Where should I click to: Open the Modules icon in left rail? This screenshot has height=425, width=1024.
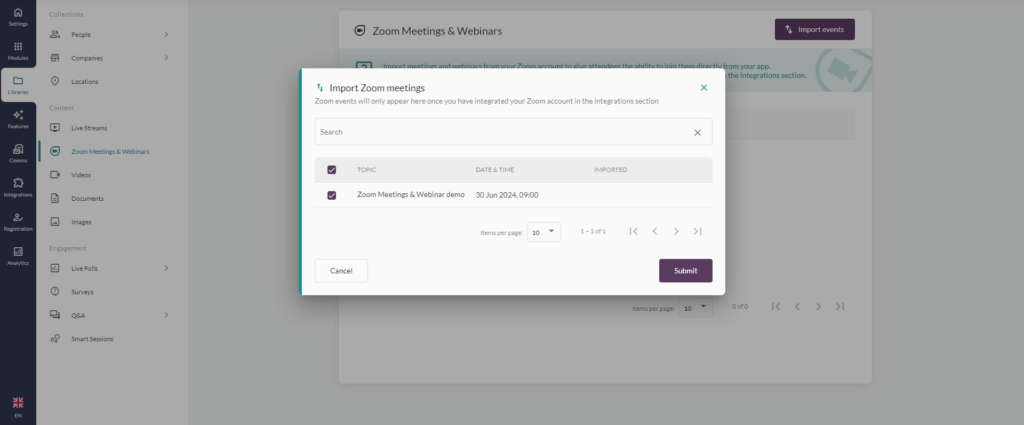point(18,51)
